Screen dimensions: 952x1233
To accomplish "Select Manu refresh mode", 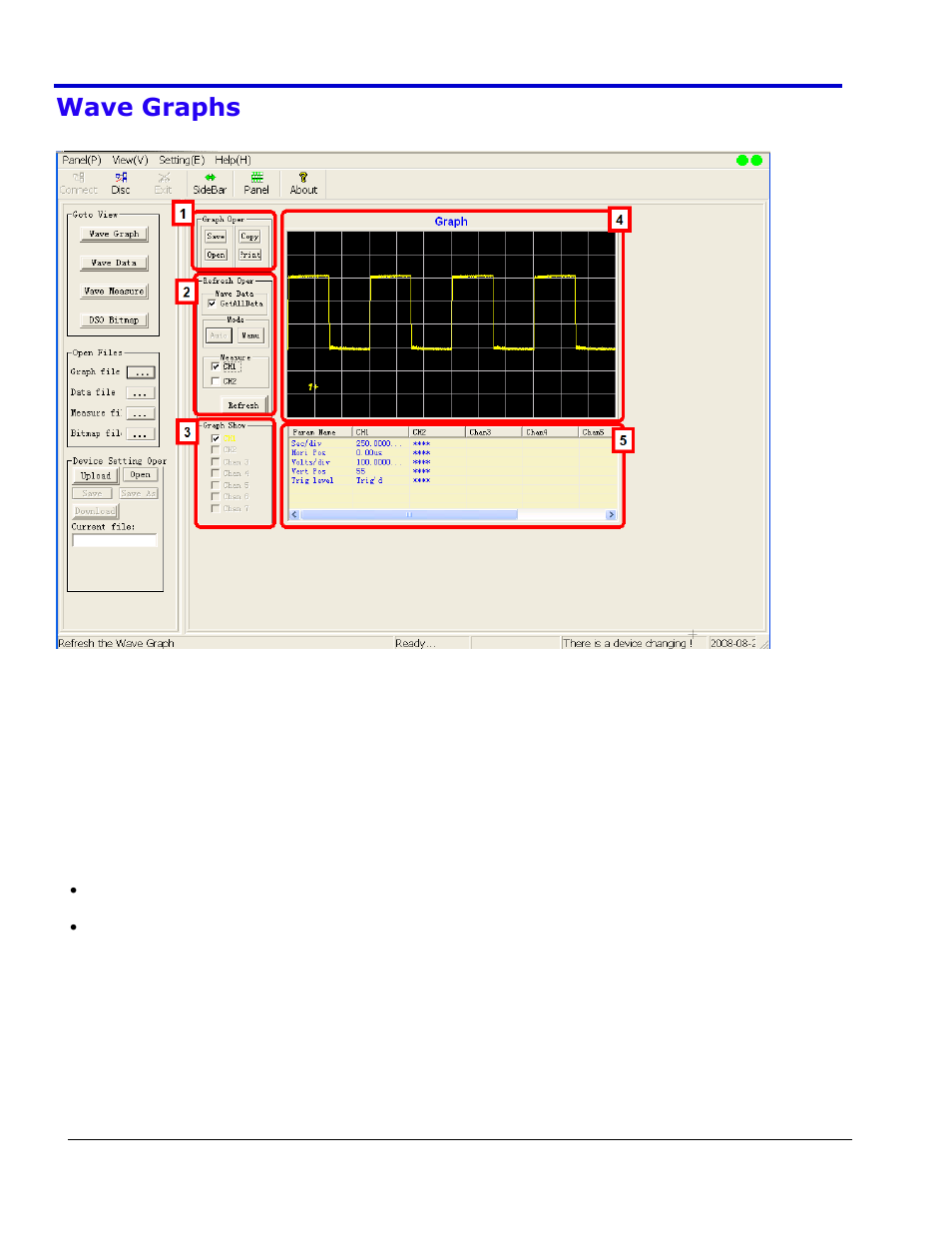I will point(250,335).
